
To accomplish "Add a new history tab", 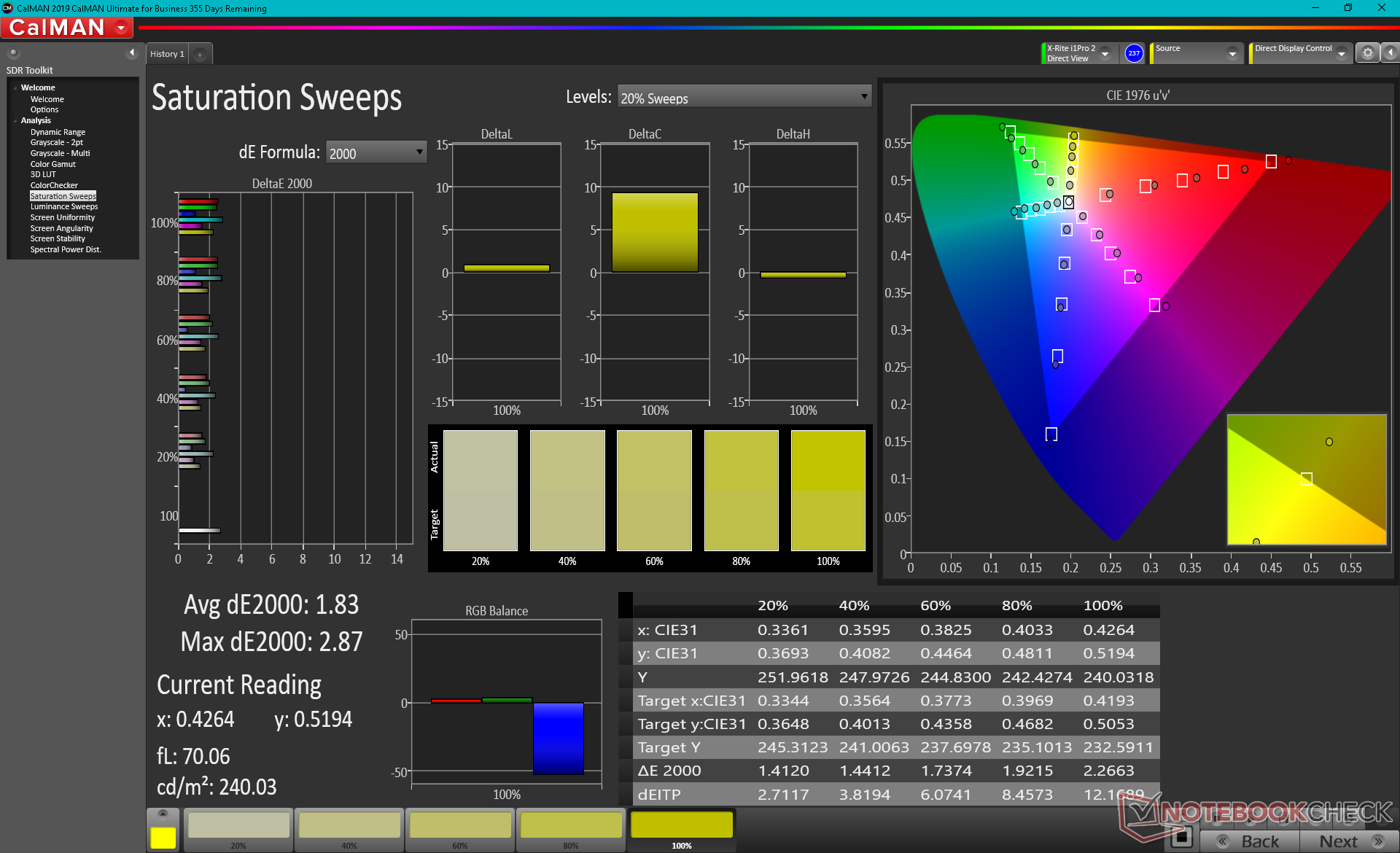I will (200, 54).
